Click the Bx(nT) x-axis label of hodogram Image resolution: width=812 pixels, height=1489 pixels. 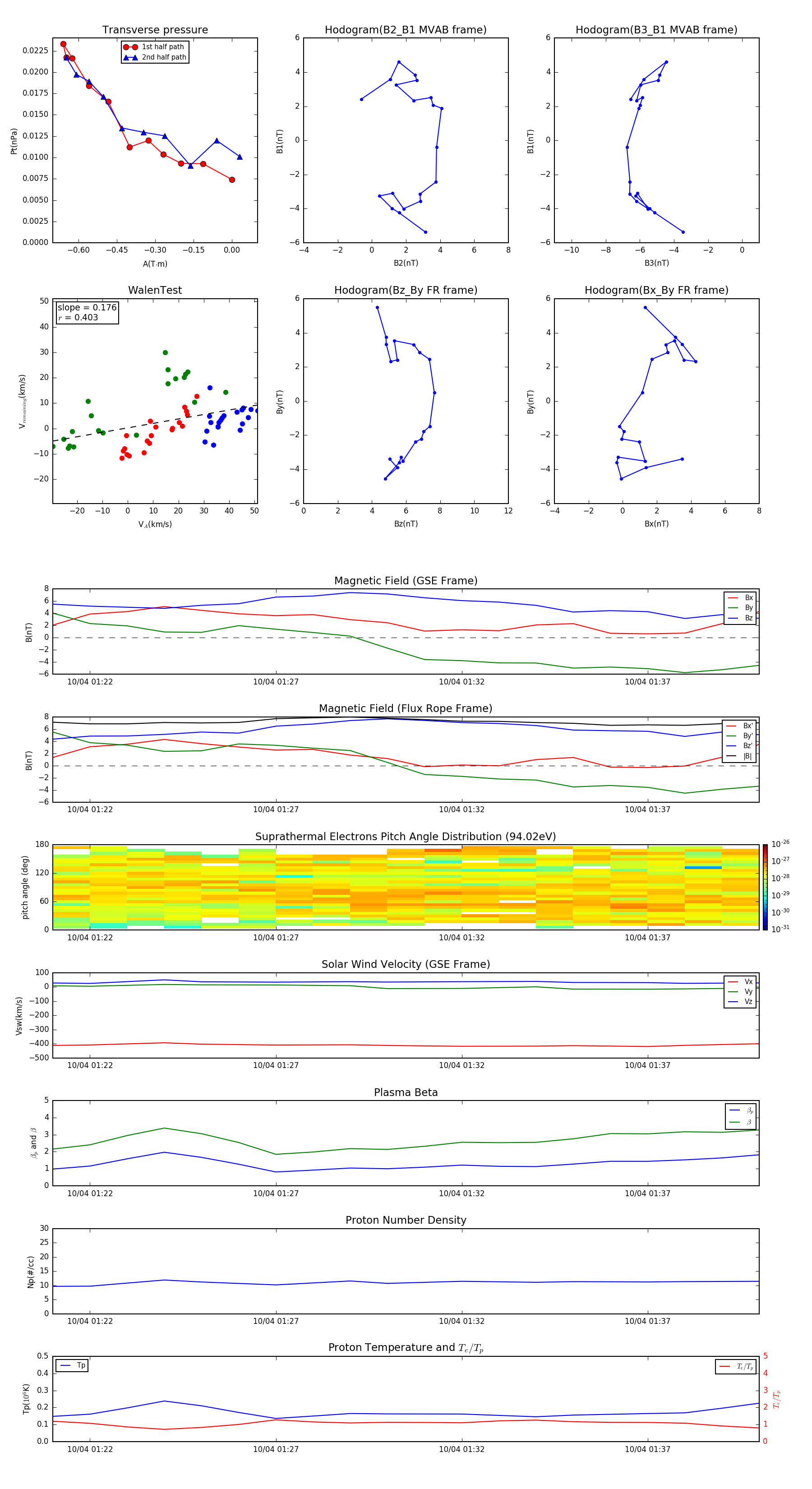click(x=656, y=524)
